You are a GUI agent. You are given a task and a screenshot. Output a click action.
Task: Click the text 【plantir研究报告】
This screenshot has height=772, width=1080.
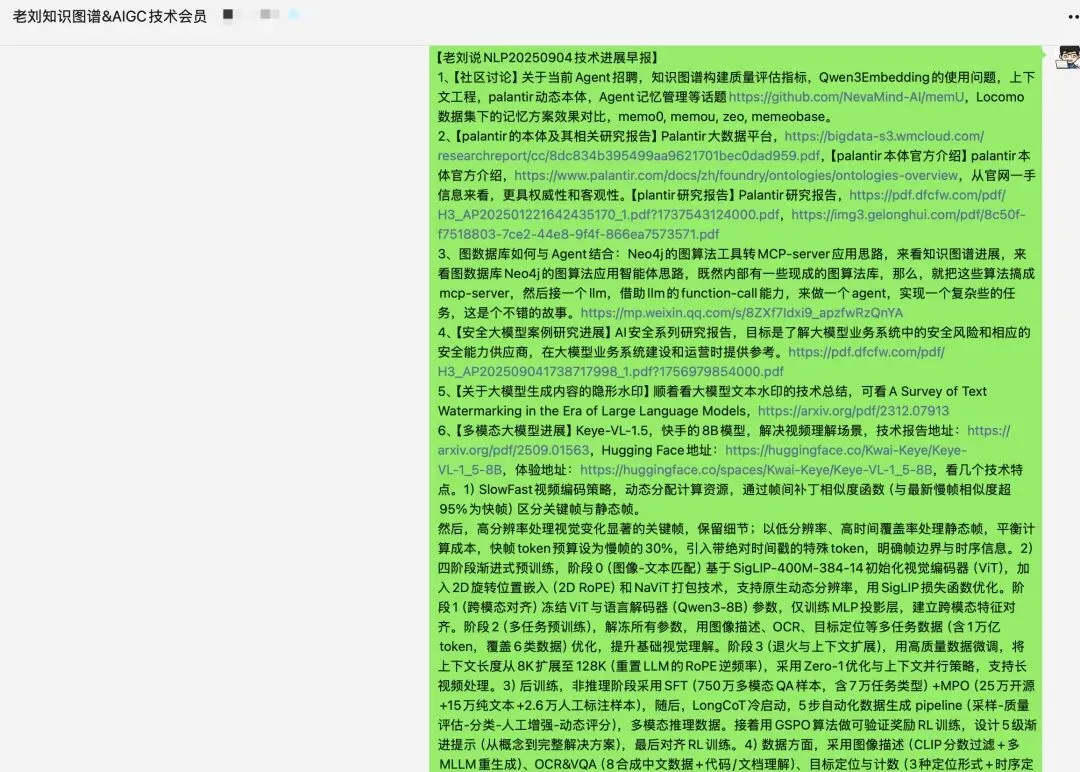click(682, 195)
